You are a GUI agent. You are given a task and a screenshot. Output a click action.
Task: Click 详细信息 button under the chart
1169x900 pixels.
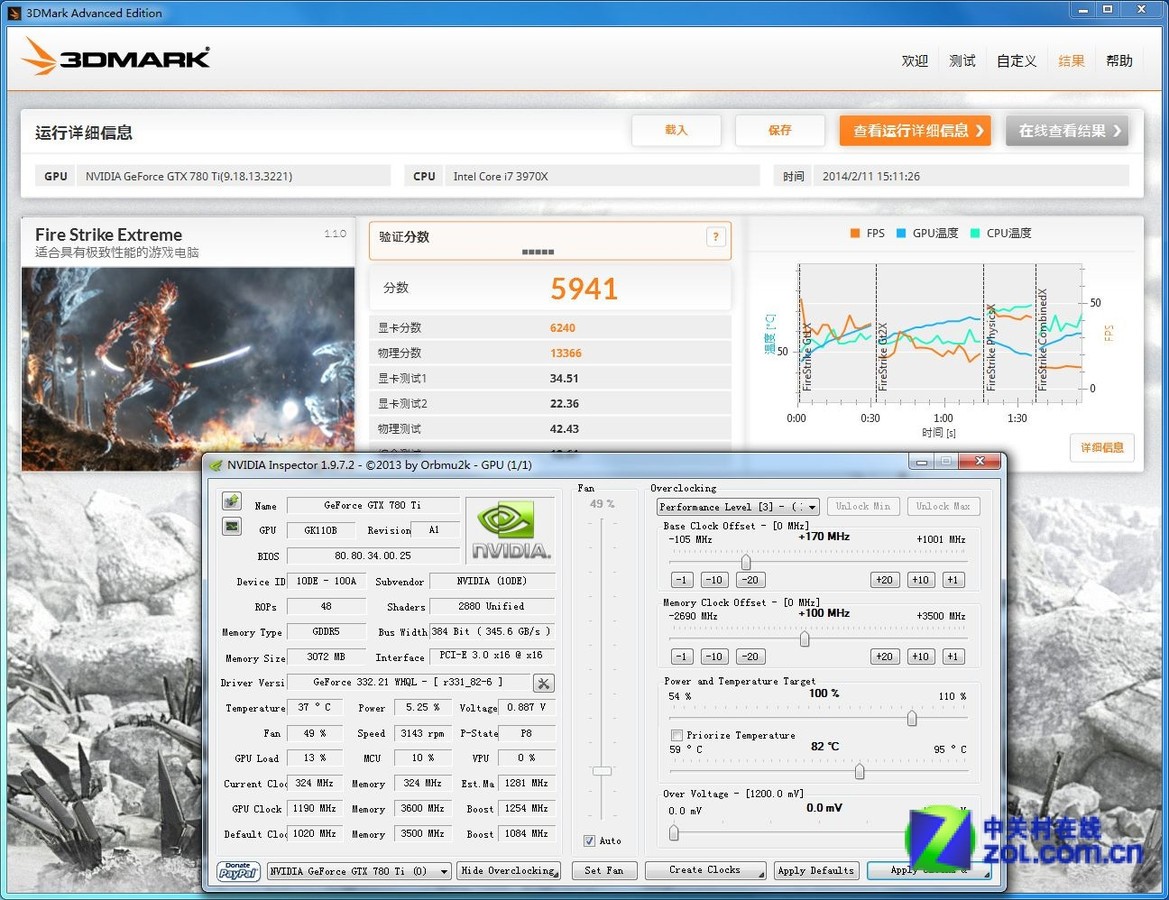(x=1102, y=447)
